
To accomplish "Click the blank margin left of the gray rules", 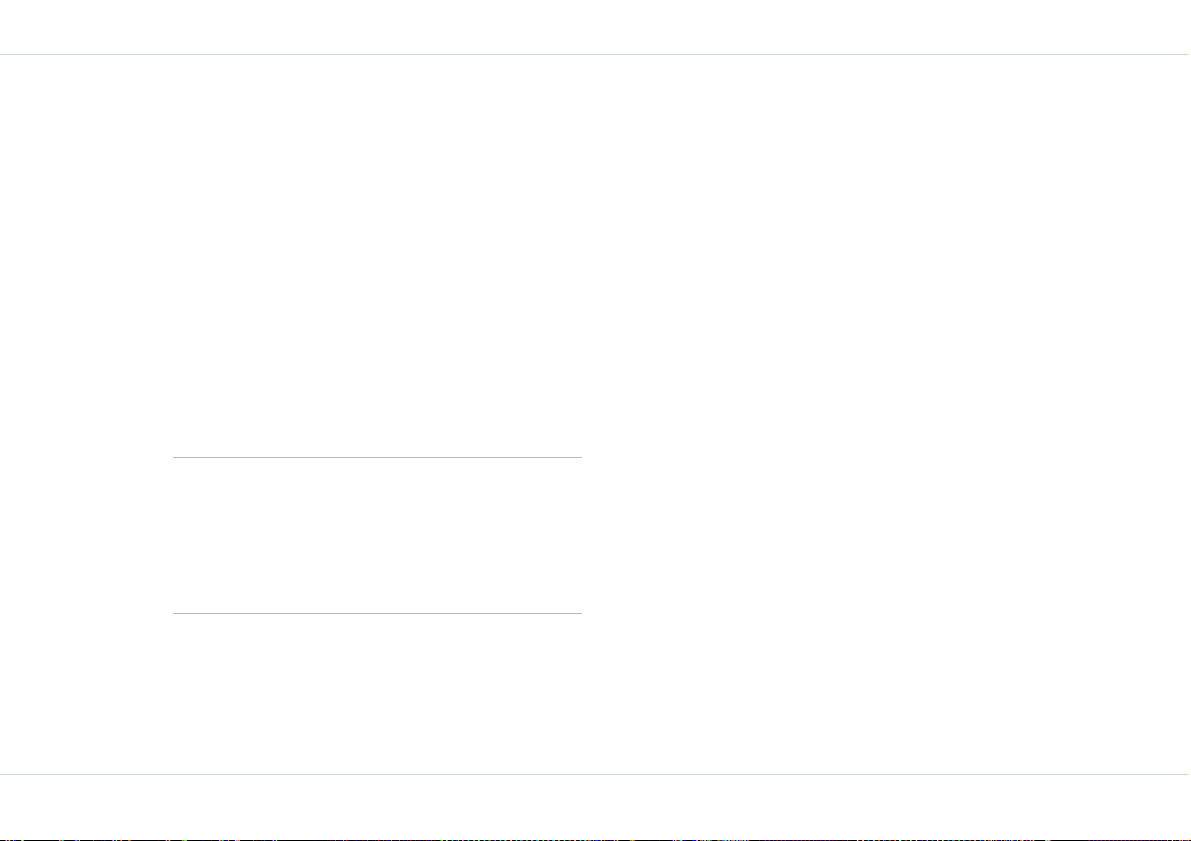I will pyautogui.click(x=87, y=535).
